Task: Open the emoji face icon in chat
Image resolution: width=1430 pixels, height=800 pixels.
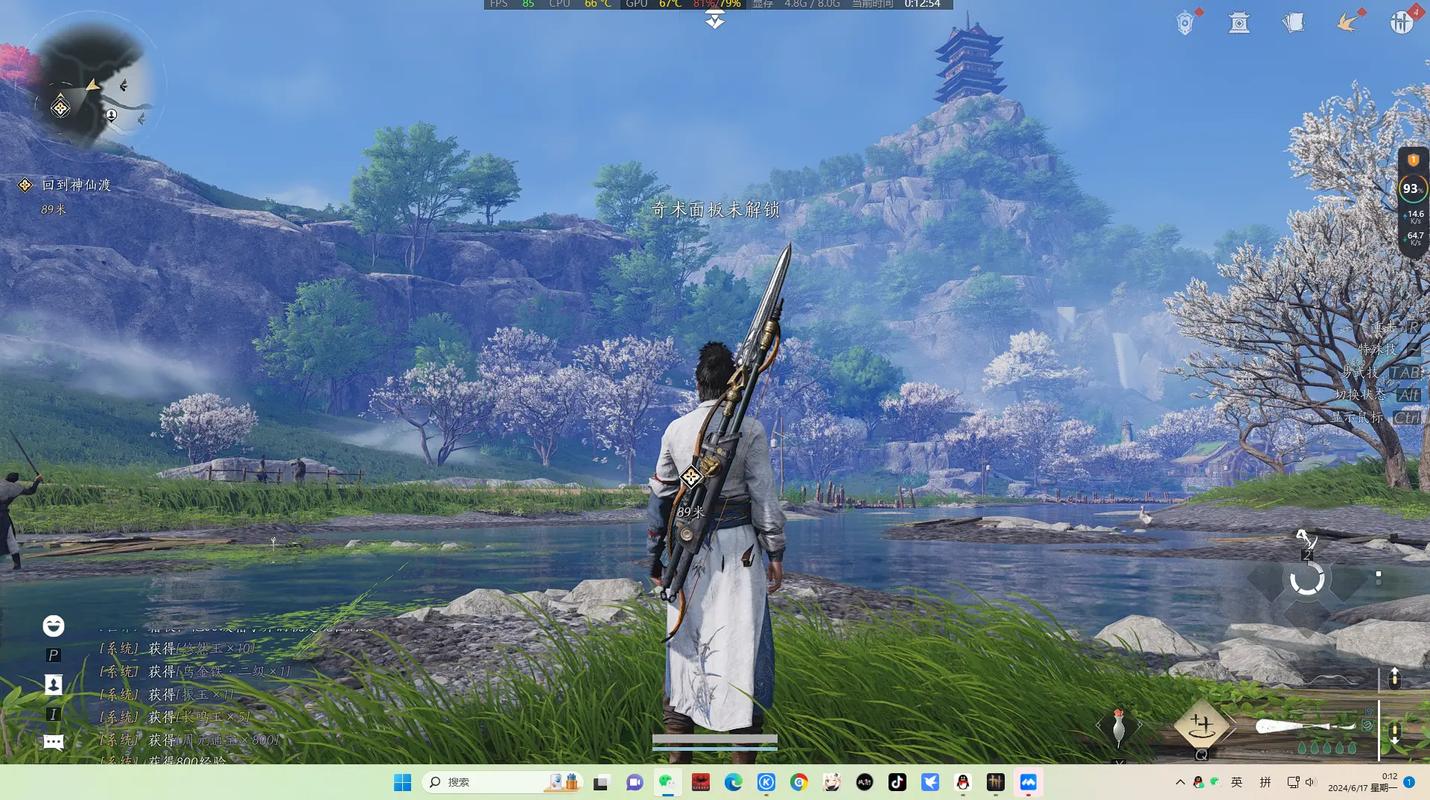Action: coord(54,626)
